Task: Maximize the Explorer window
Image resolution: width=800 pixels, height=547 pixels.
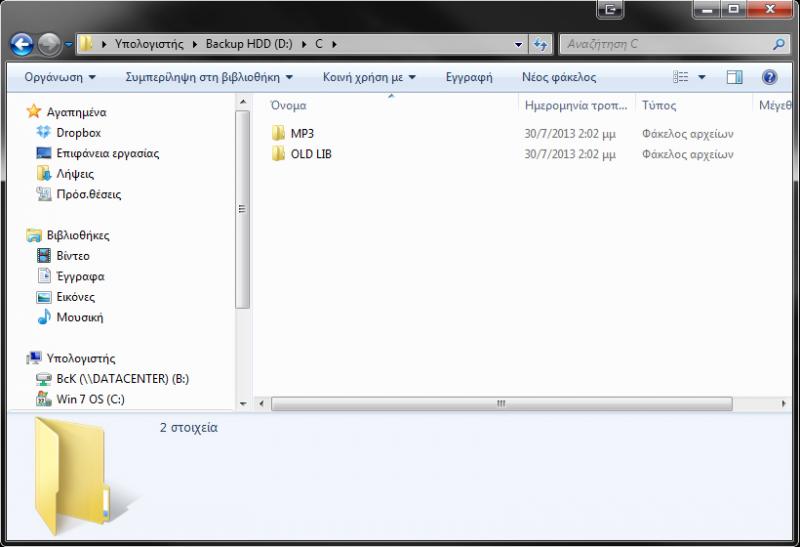Action: click(733, 9)
